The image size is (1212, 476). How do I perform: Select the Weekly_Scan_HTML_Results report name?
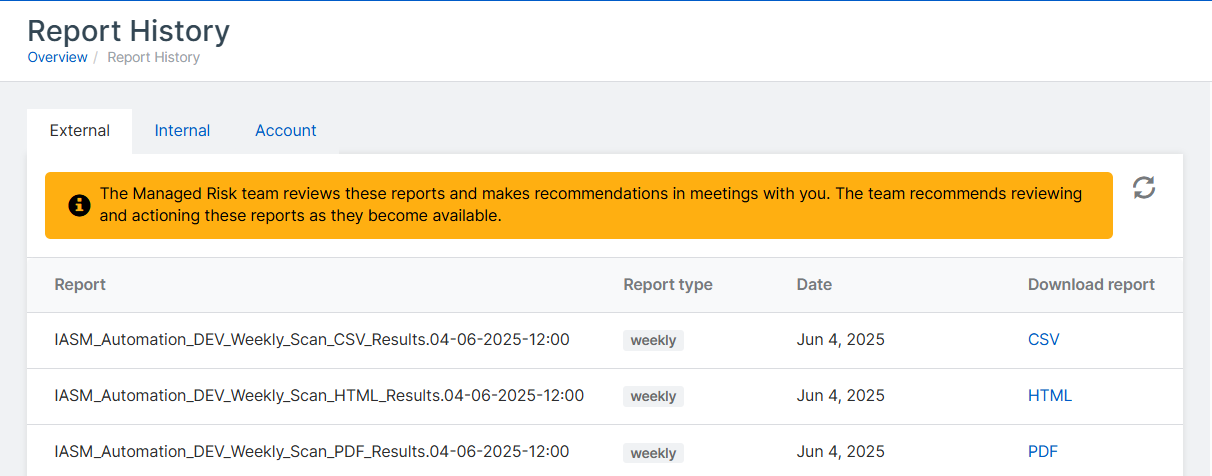tap(319, 396)
